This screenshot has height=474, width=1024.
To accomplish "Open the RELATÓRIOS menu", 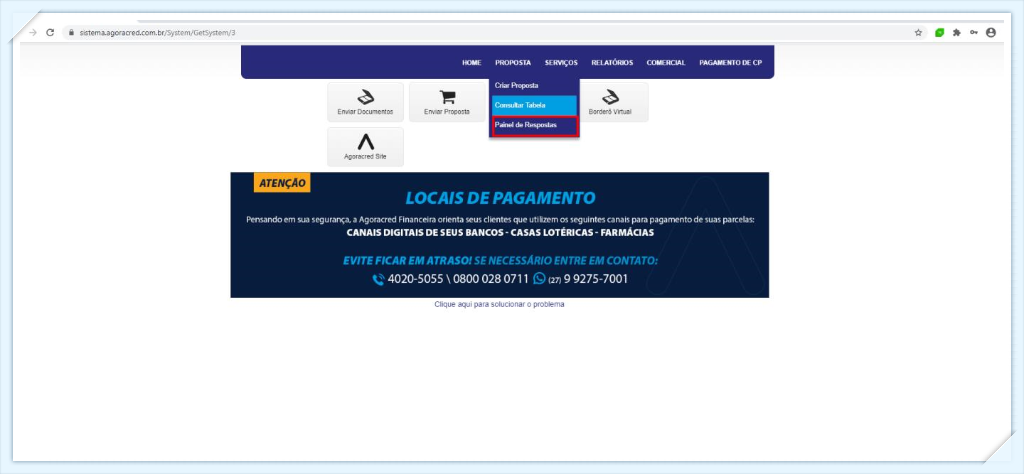I will [612, 63].
